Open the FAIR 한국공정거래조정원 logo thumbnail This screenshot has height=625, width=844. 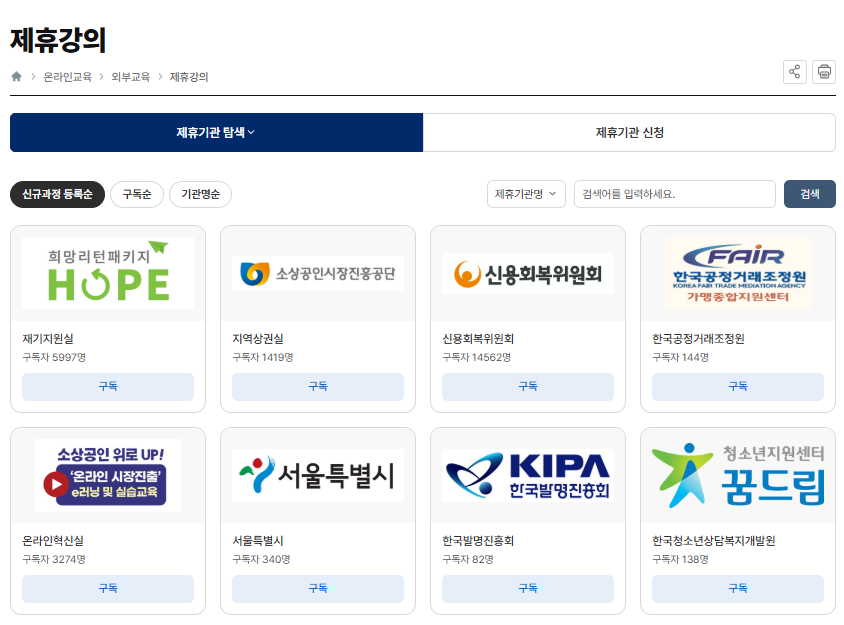pos(738,273)
